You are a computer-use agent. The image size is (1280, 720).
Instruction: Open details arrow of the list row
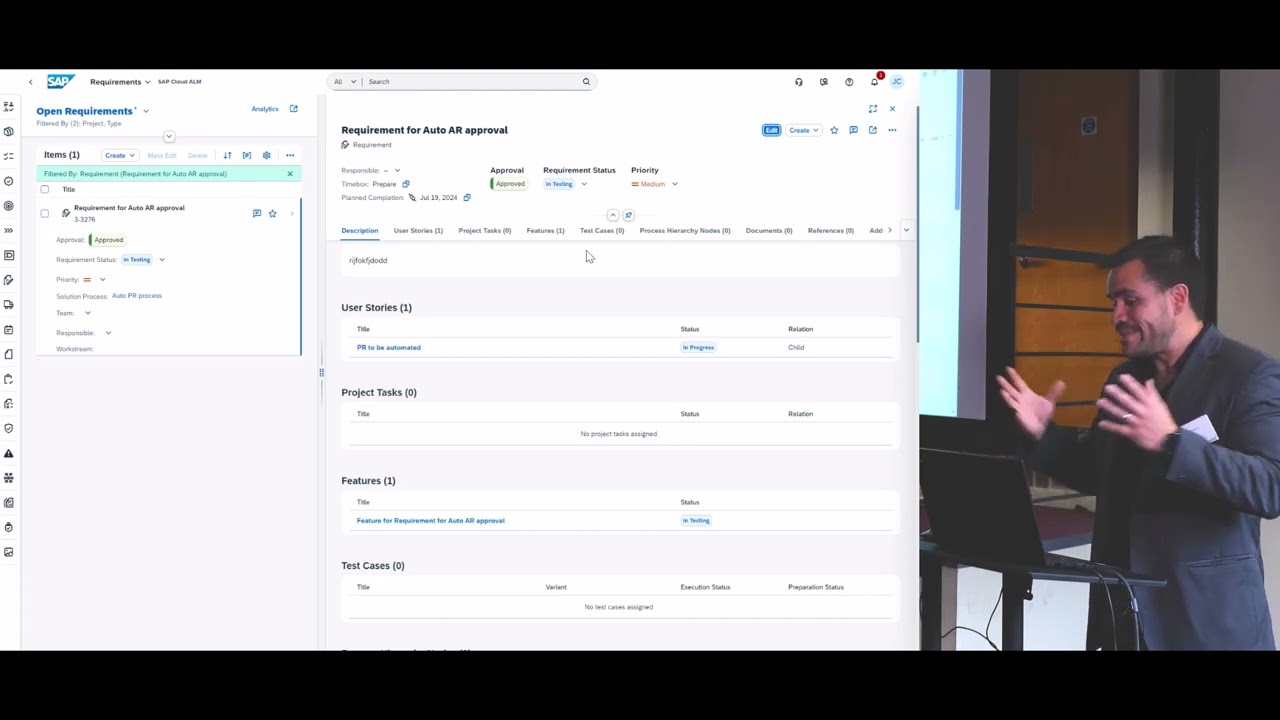click(292, 213)
